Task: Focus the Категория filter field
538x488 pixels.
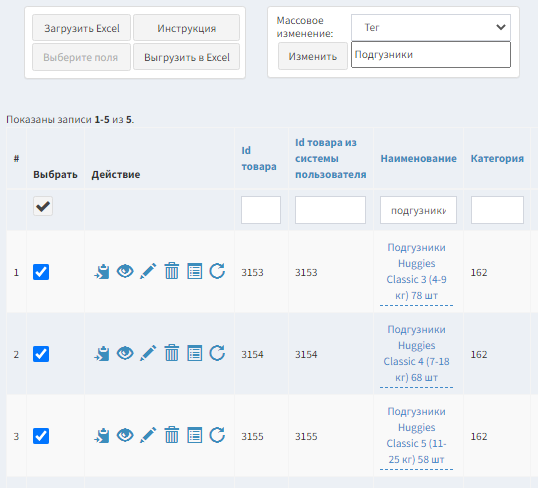Action: coord(497,210)
